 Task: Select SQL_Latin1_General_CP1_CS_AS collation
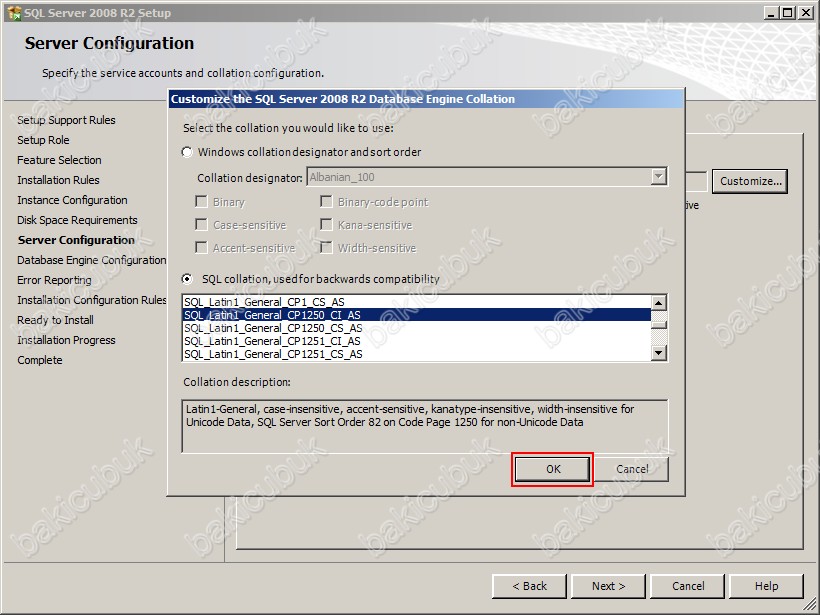pyautogui.click(x=416, y=302)
